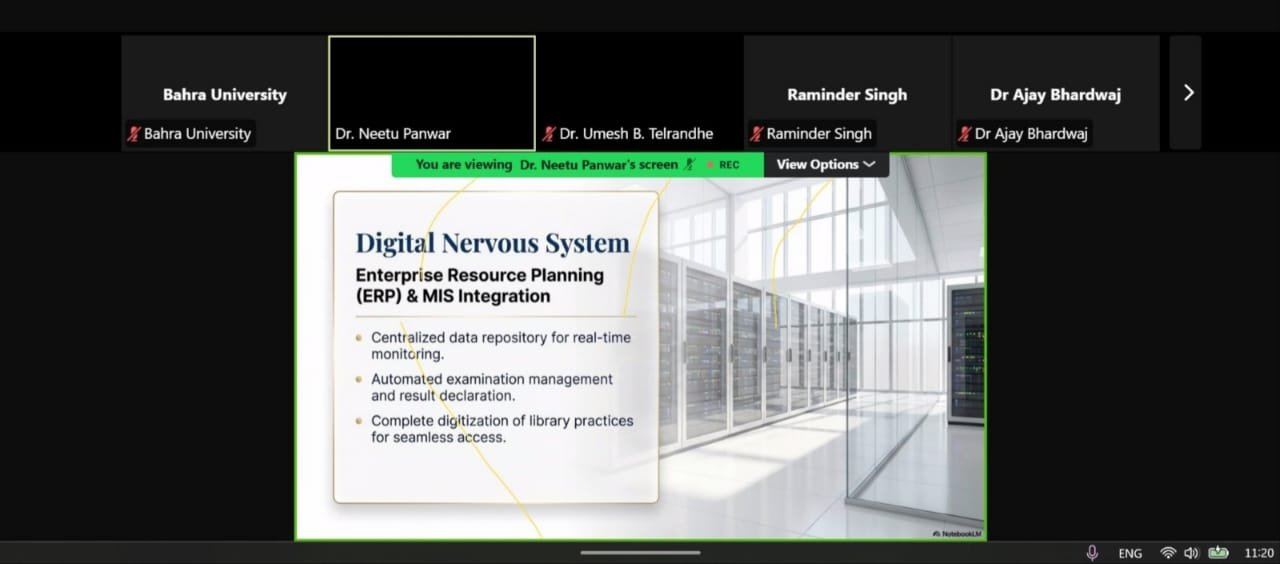Open Wi-Fi network icon in system tray
Image resolution: width=1280 pixels, height=564 pixels.
[1167, 553]
